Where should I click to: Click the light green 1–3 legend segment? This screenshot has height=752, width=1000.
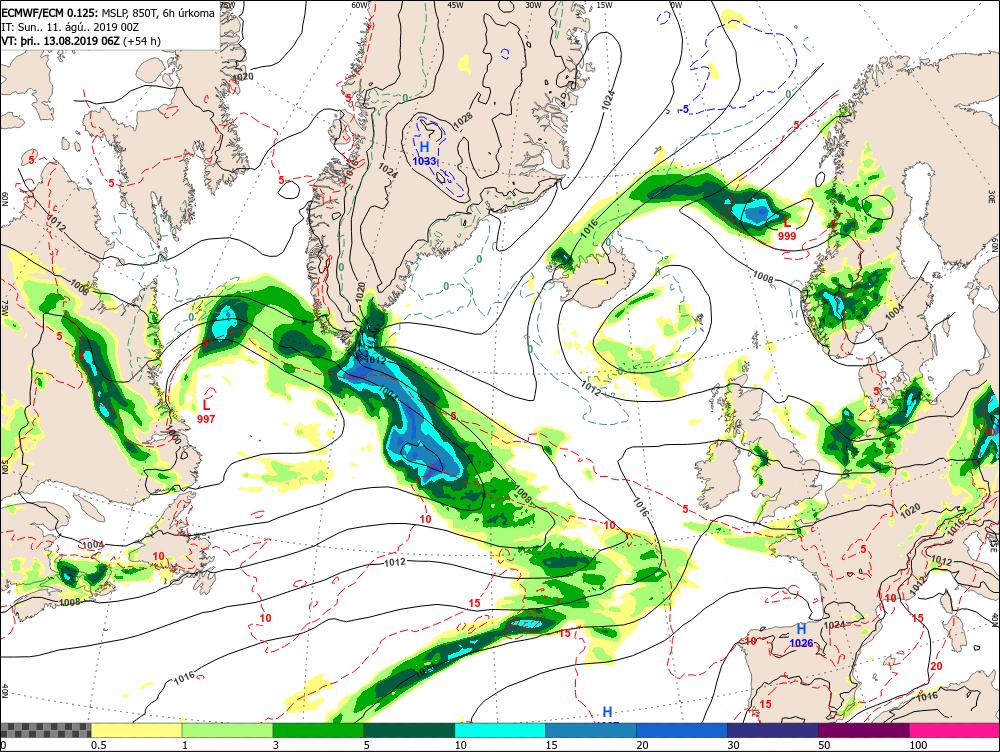pyautogui.click(x=227, y=730)
